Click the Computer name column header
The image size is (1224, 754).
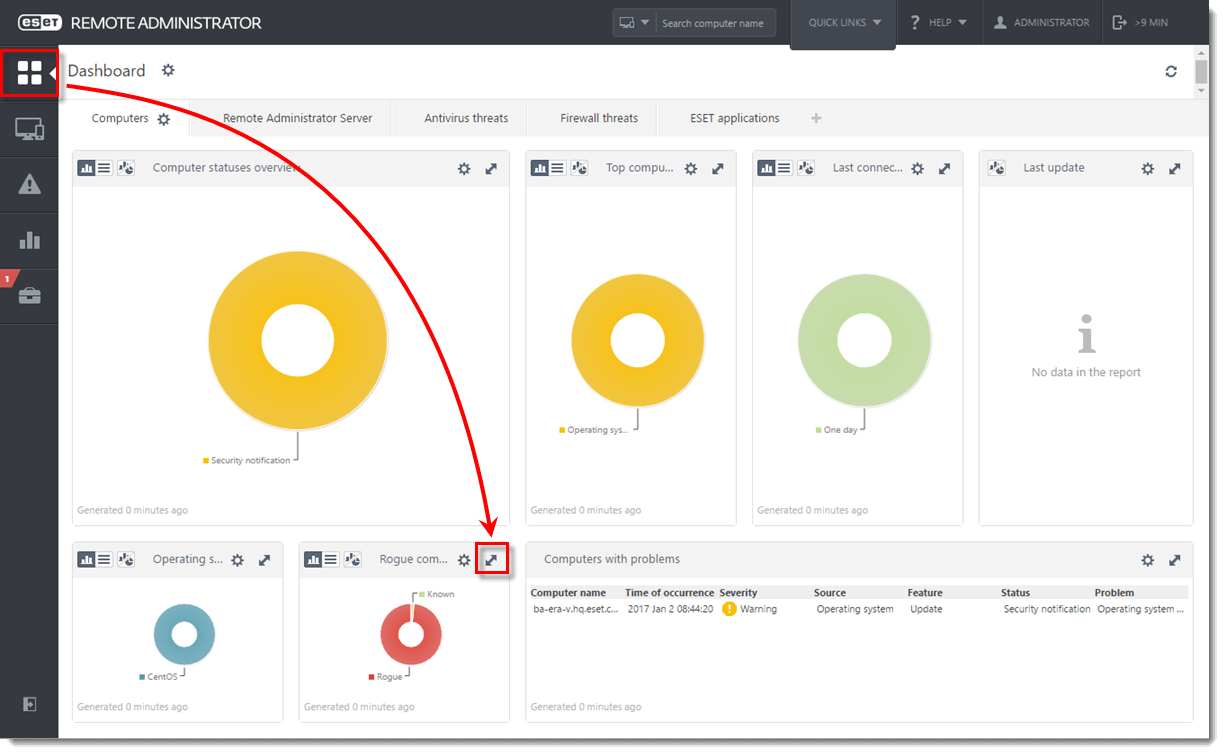tap(568, 593)
